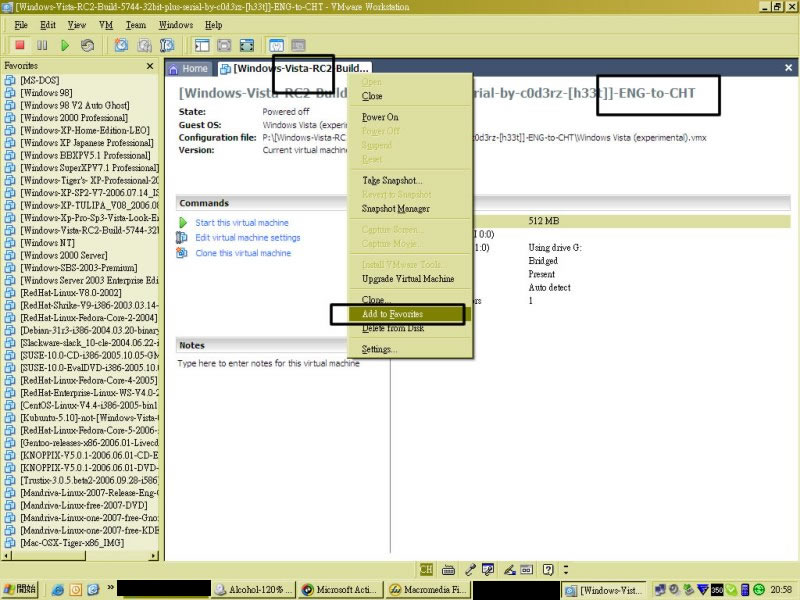The height and width of the screenshot is (600, 800).
Task: Click the VM icon next to [Windows NT]
Action: (x=10, y=243)
